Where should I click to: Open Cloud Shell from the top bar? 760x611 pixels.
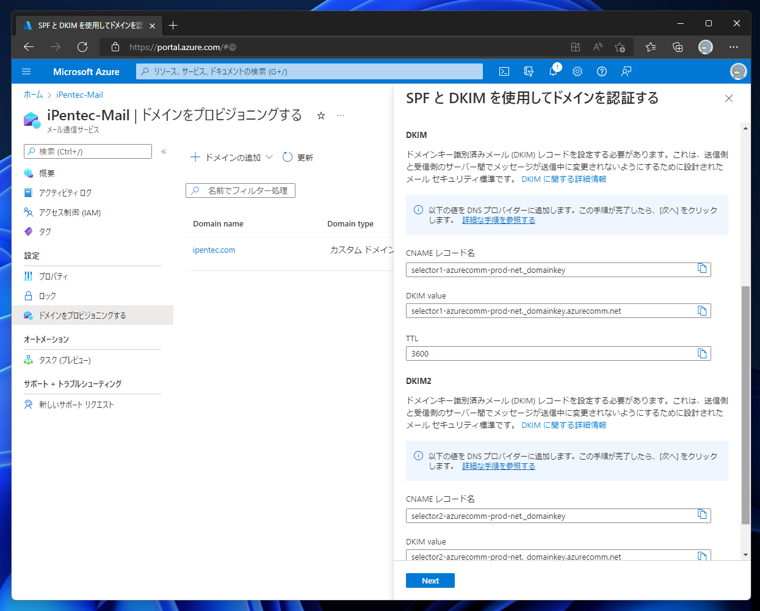(x=504, y=72)
